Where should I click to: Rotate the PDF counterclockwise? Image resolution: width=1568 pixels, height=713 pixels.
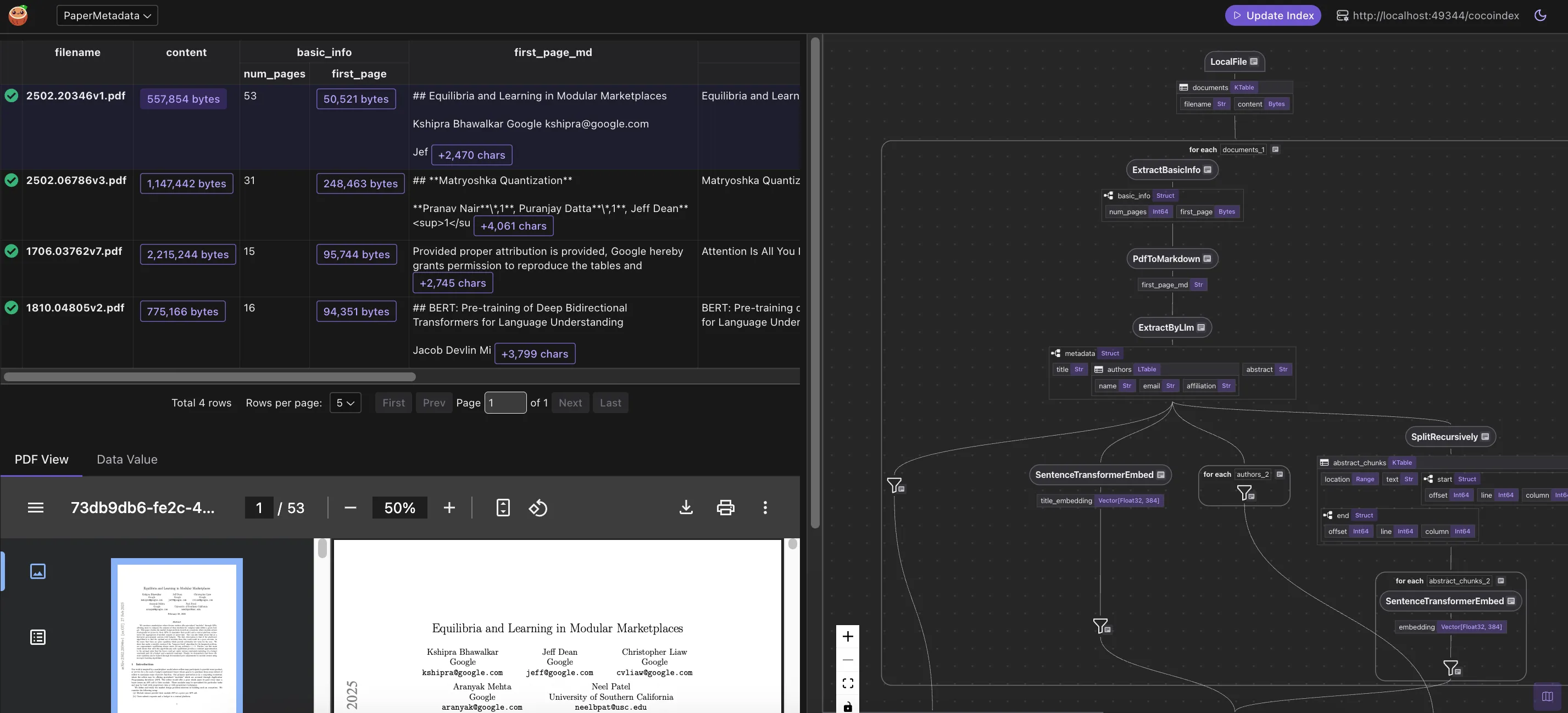point(538,508)
